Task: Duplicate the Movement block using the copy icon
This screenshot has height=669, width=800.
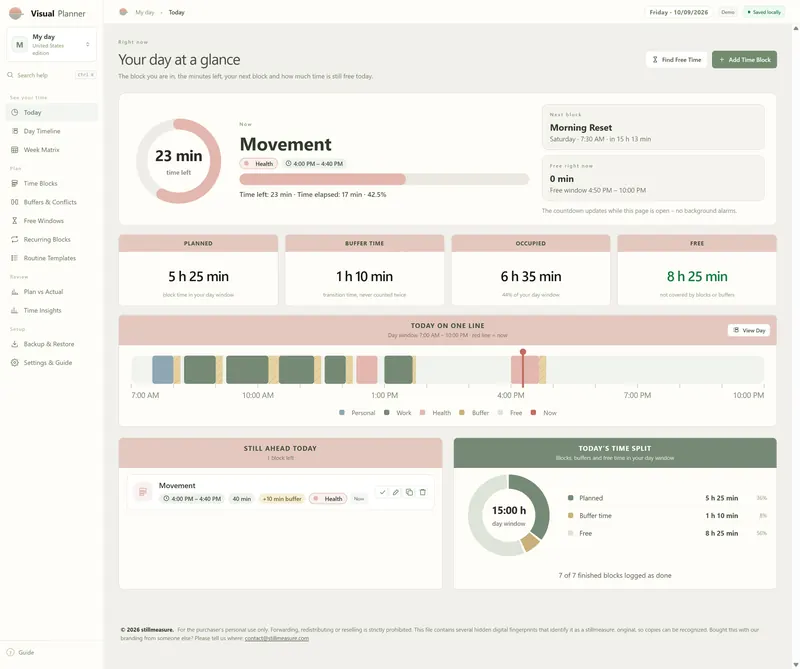Action: point(409,492)
